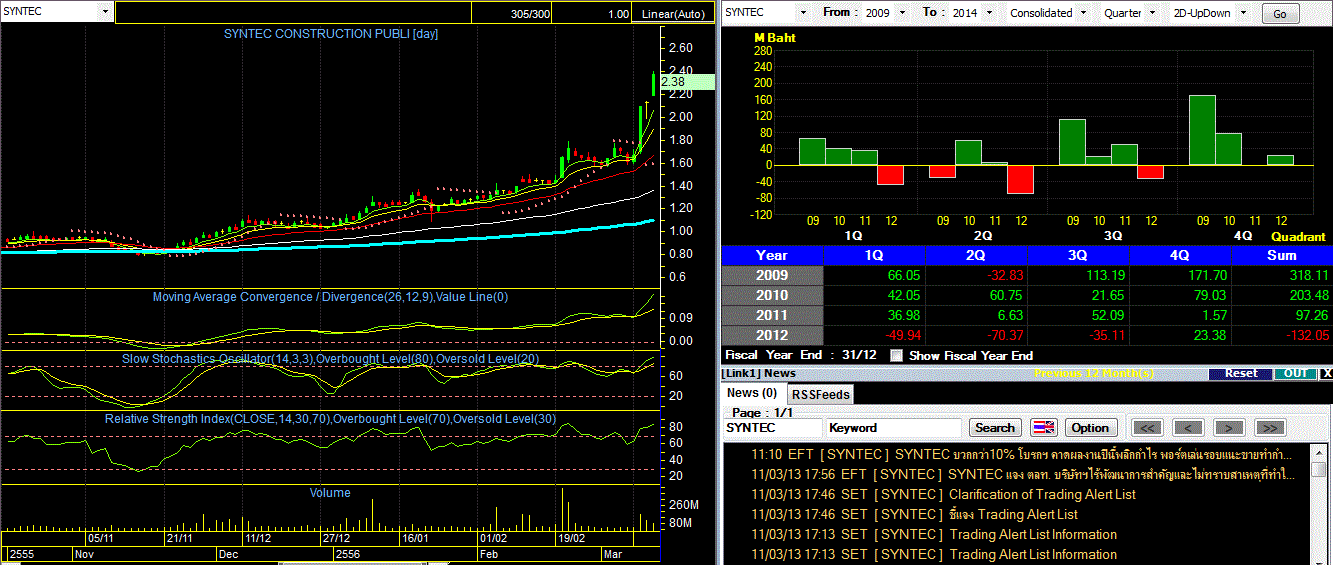The height and width of the screenshot is (565, 1333).
Task: Click the 1.00 zoom value field
Action: tap(593, 13)
